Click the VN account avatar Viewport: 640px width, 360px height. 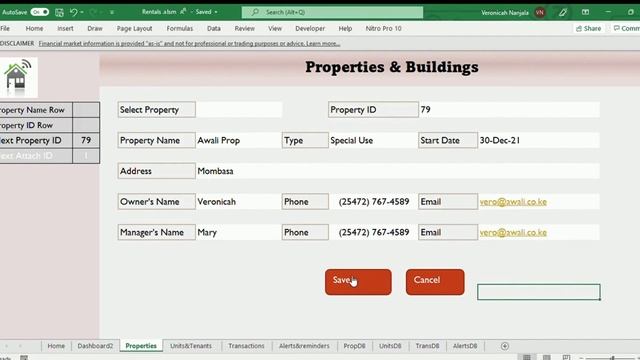(x=540, y=12)
